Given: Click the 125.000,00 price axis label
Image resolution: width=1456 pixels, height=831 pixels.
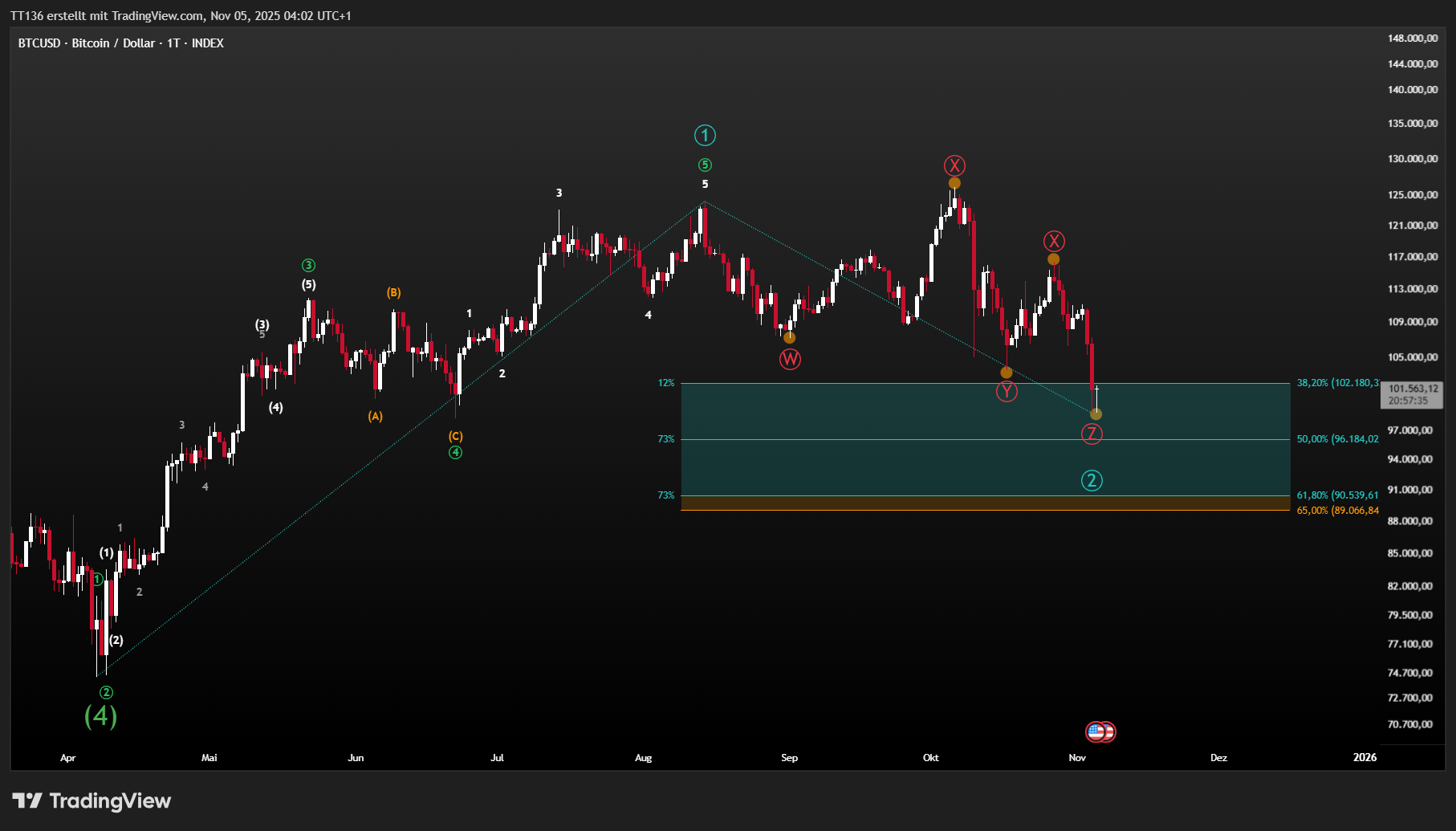Looking at the screenshot, I should tap(1413, 194).
